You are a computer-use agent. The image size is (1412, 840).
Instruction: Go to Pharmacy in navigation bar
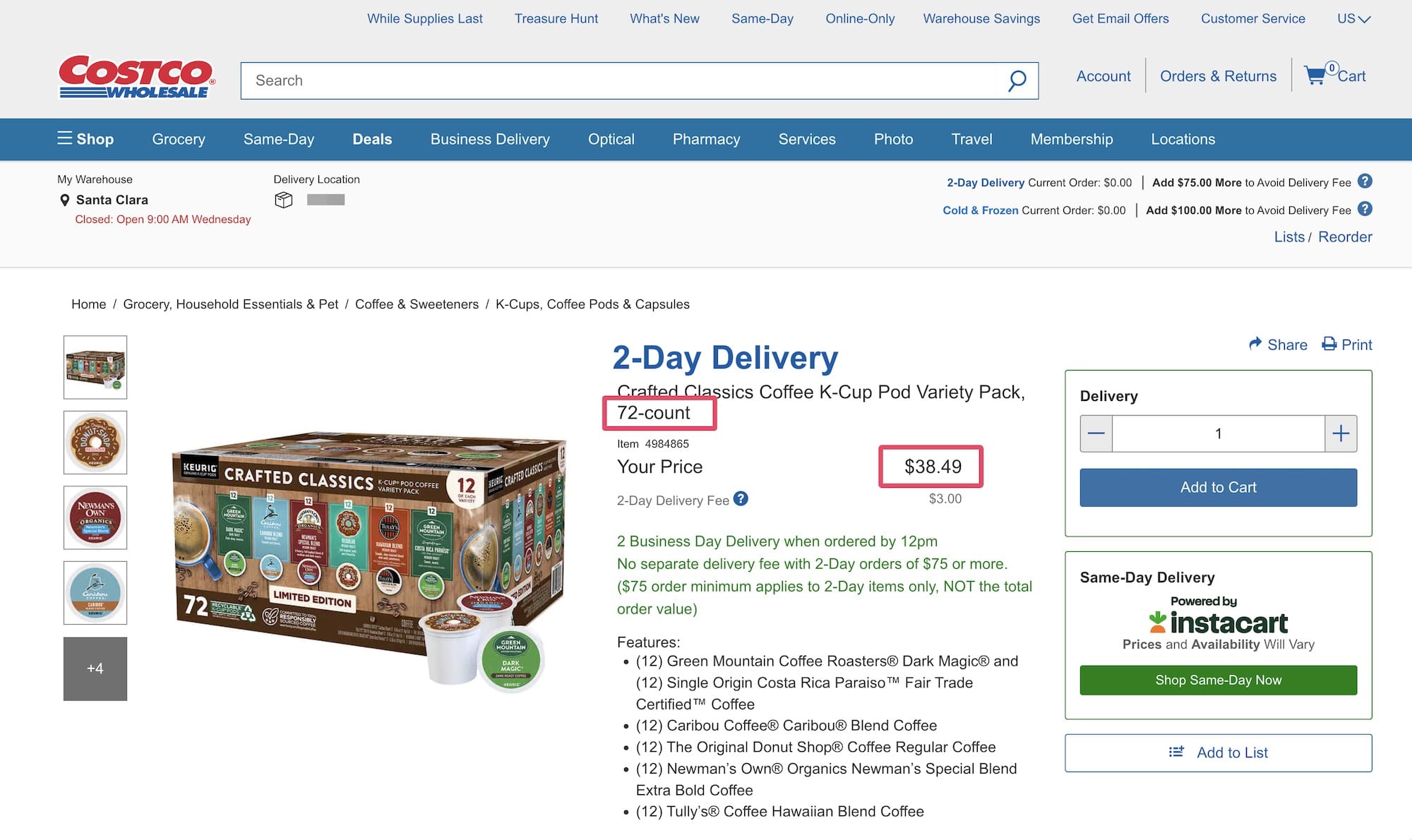[x=706, y=139]
